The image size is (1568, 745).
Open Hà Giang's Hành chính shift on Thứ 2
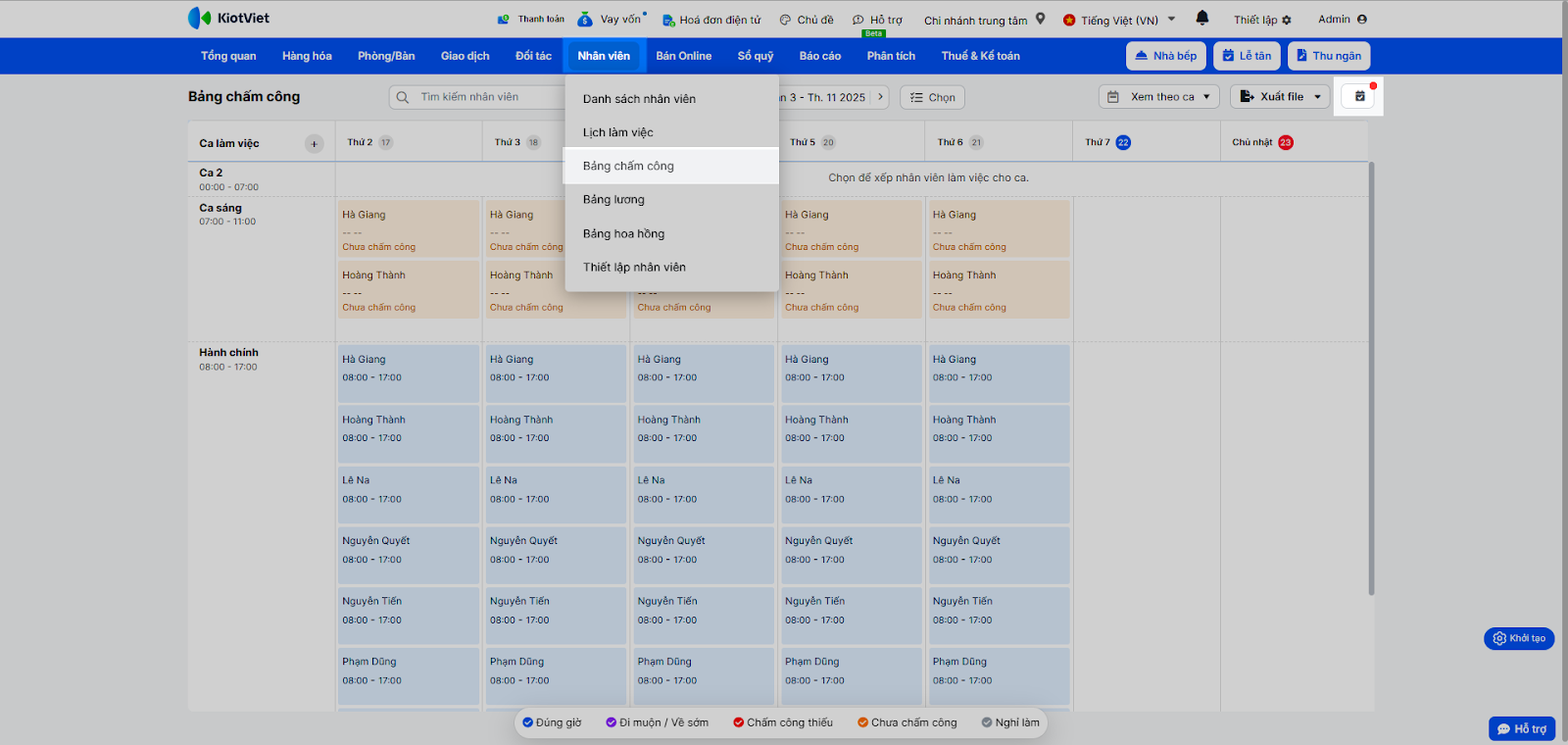pyautogui.click(x=409, y=372)
